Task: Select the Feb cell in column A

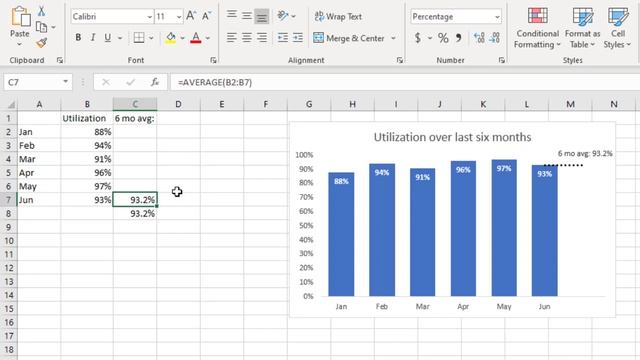Action: [39, 146]
